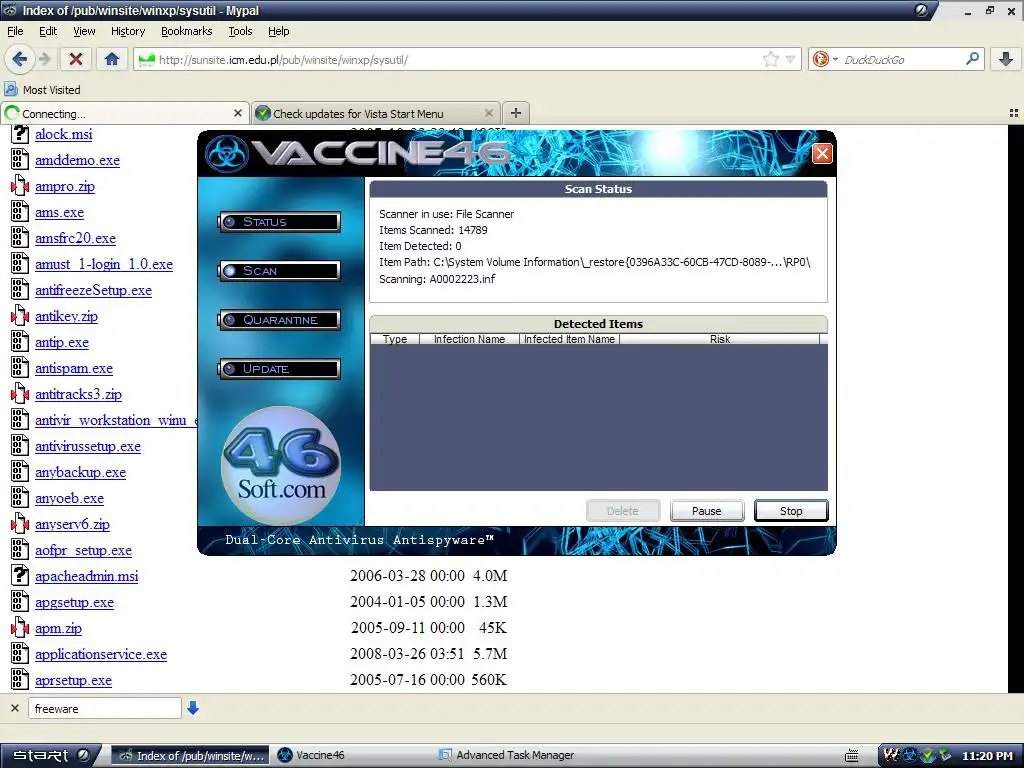The width and height of the screenshot is (1024, 768).
Task: Open the History menu
Action: pyautogui.click(x=128, y=31)
